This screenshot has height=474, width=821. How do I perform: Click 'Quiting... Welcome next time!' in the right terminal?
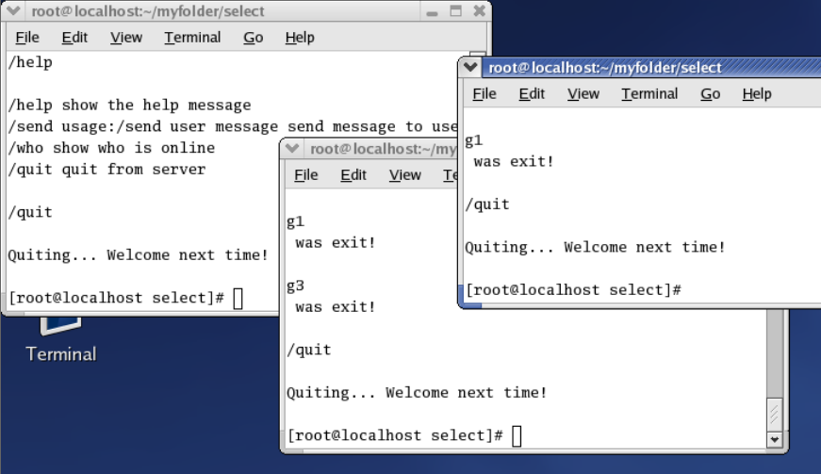pos(595,247)
